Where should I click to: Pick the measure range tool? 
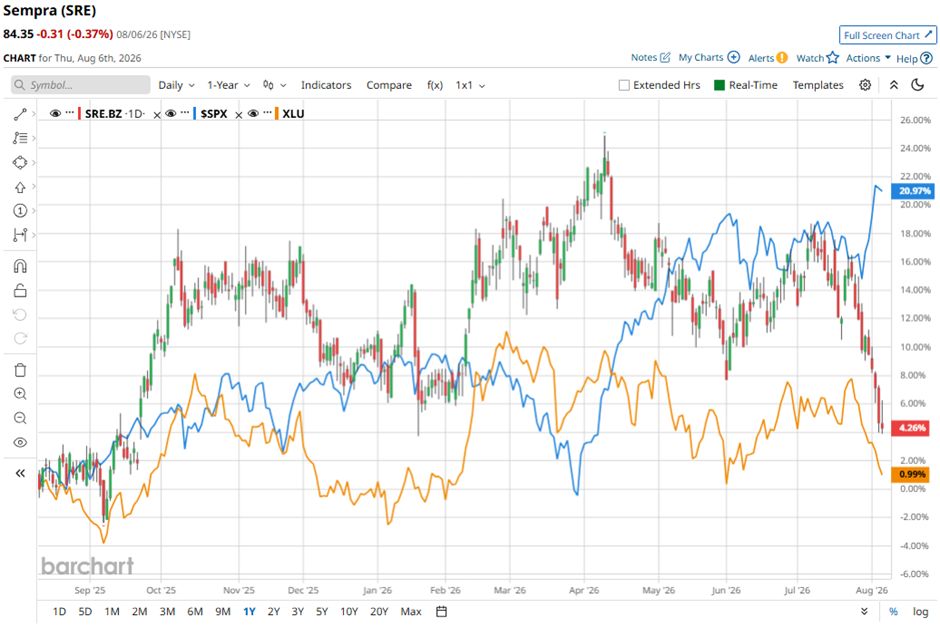[20, 235]
